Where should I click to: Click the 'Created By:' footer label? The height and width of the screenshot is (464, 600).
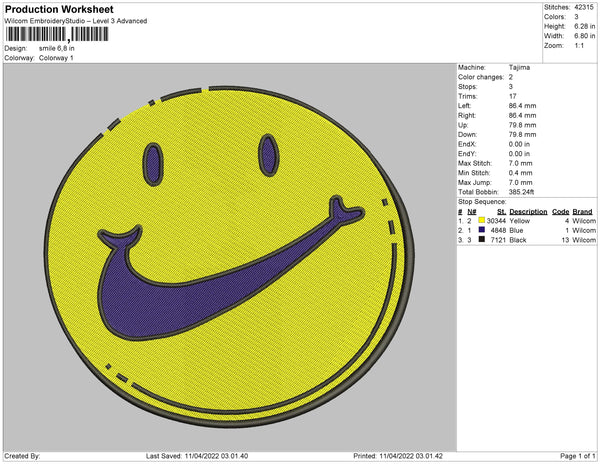point(22,456)
